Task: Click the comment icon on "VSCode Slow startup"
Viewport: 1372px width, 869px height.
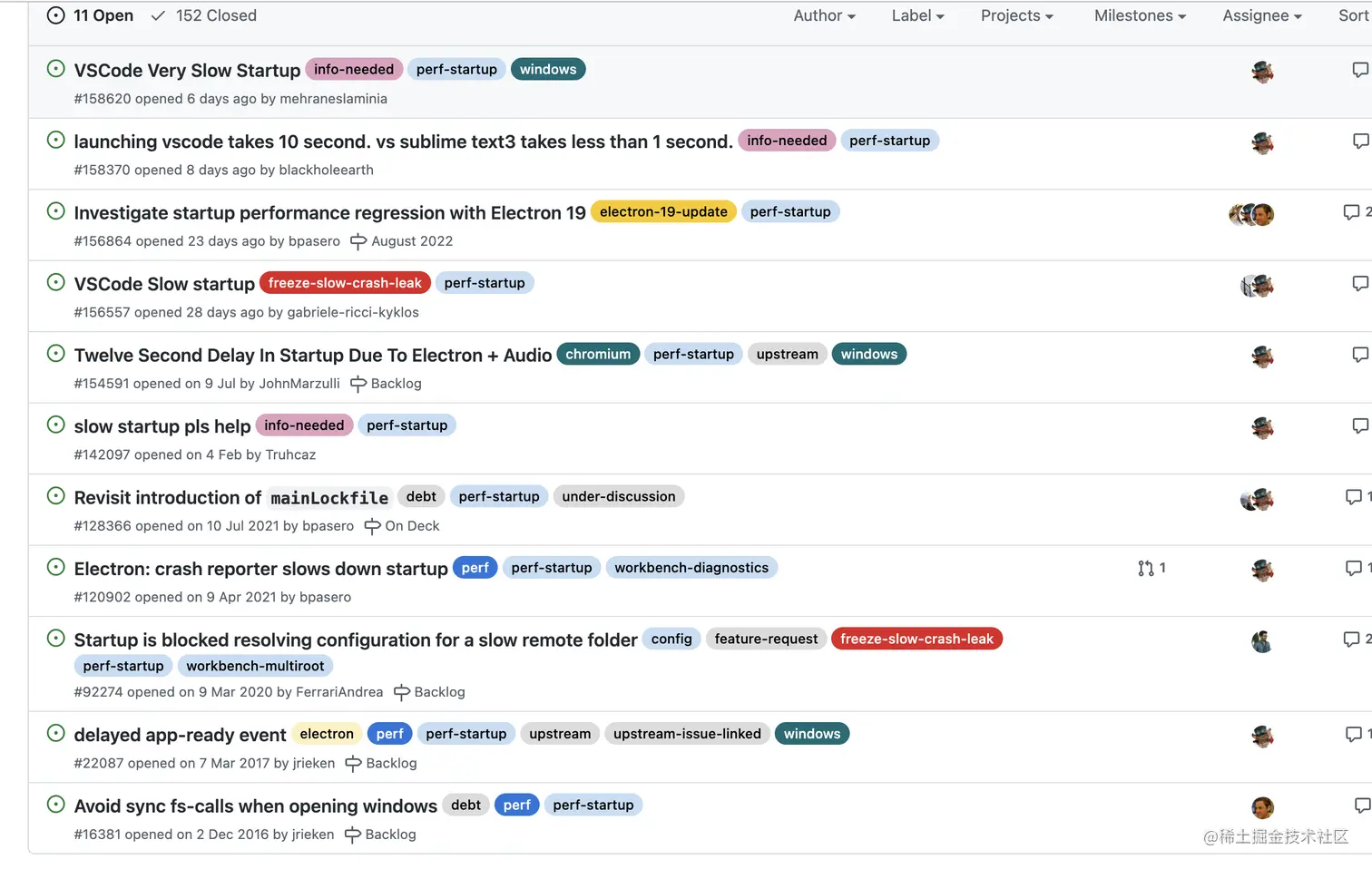Action: coord(1359,283)
